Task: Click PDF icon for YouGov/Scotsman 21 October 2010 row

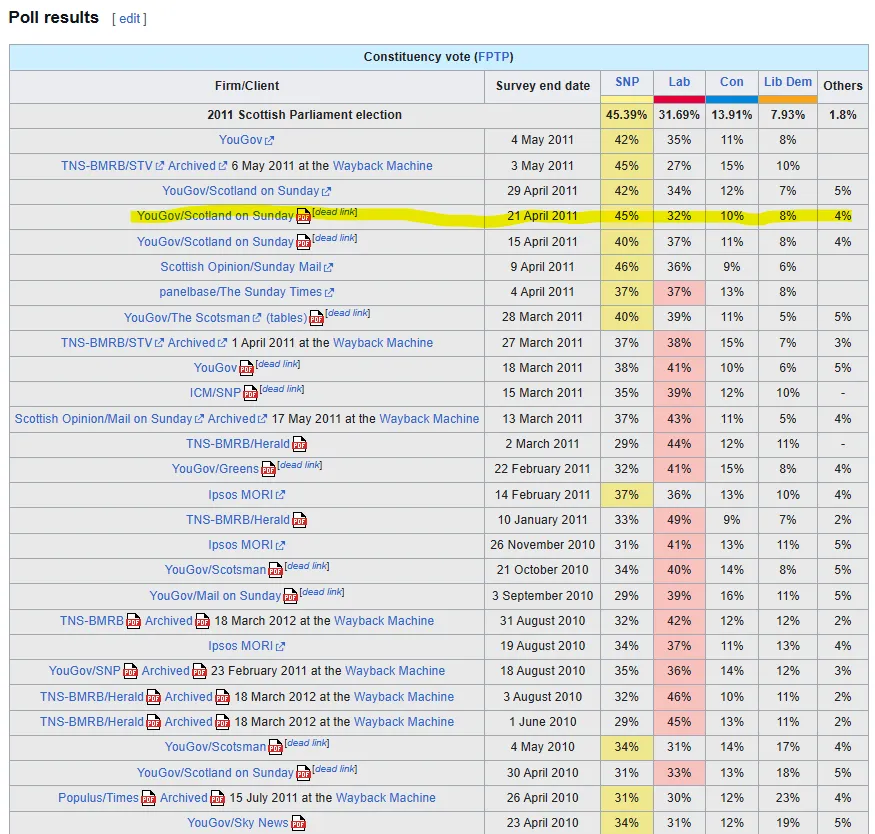Action: pos(275,570)
